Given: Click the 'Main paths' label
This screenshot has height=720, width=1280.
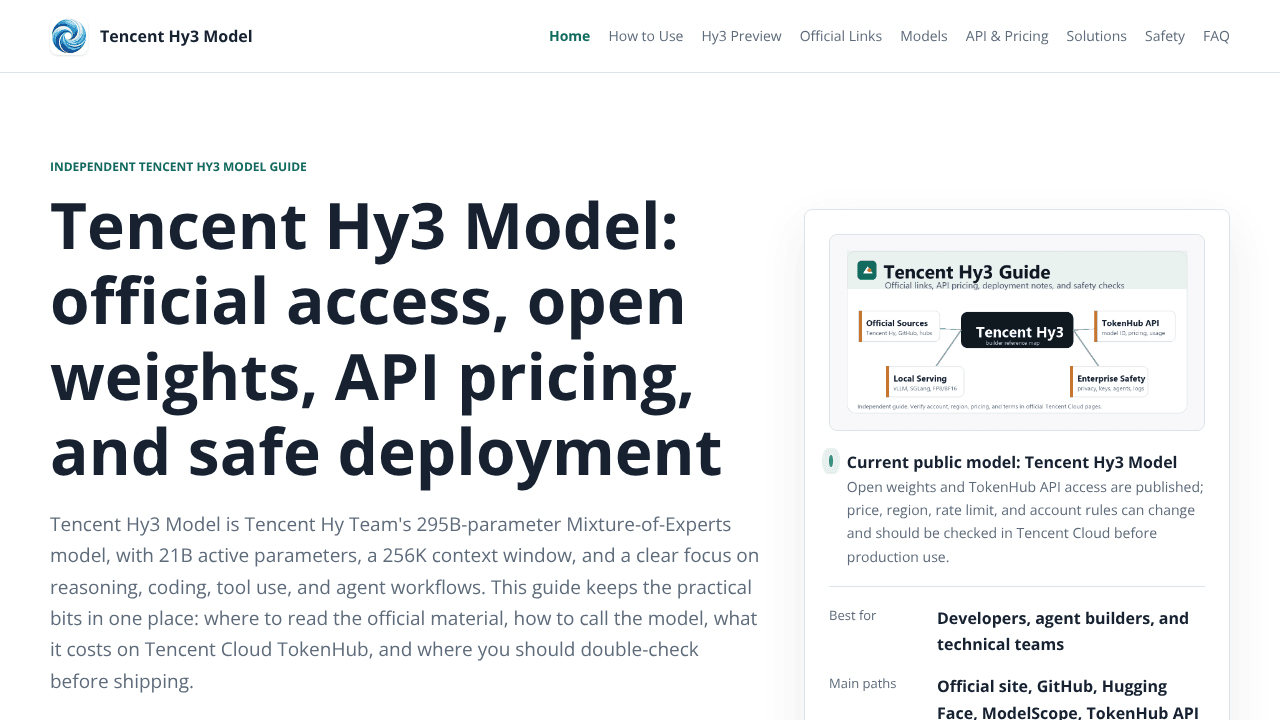Looking at the screenshot, I should click(x=862, y=683).
